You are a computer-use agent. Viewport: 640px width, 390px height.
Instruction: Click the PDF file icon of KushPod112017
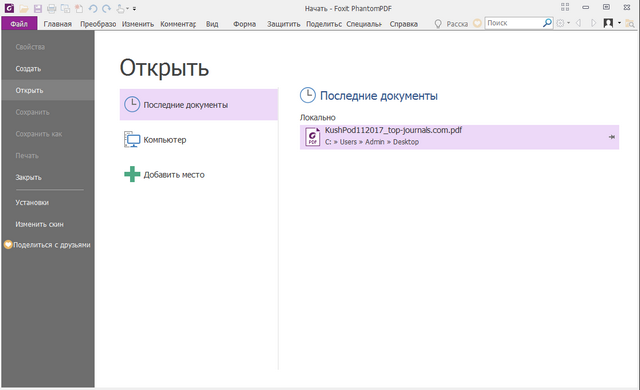(313, 137)
